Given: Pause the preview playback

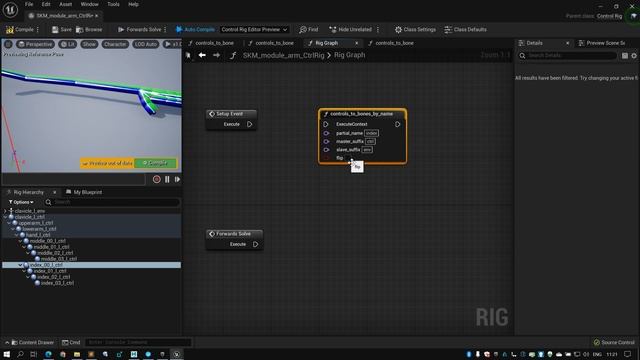Looking at the screenshot, I should coord(167,179).
